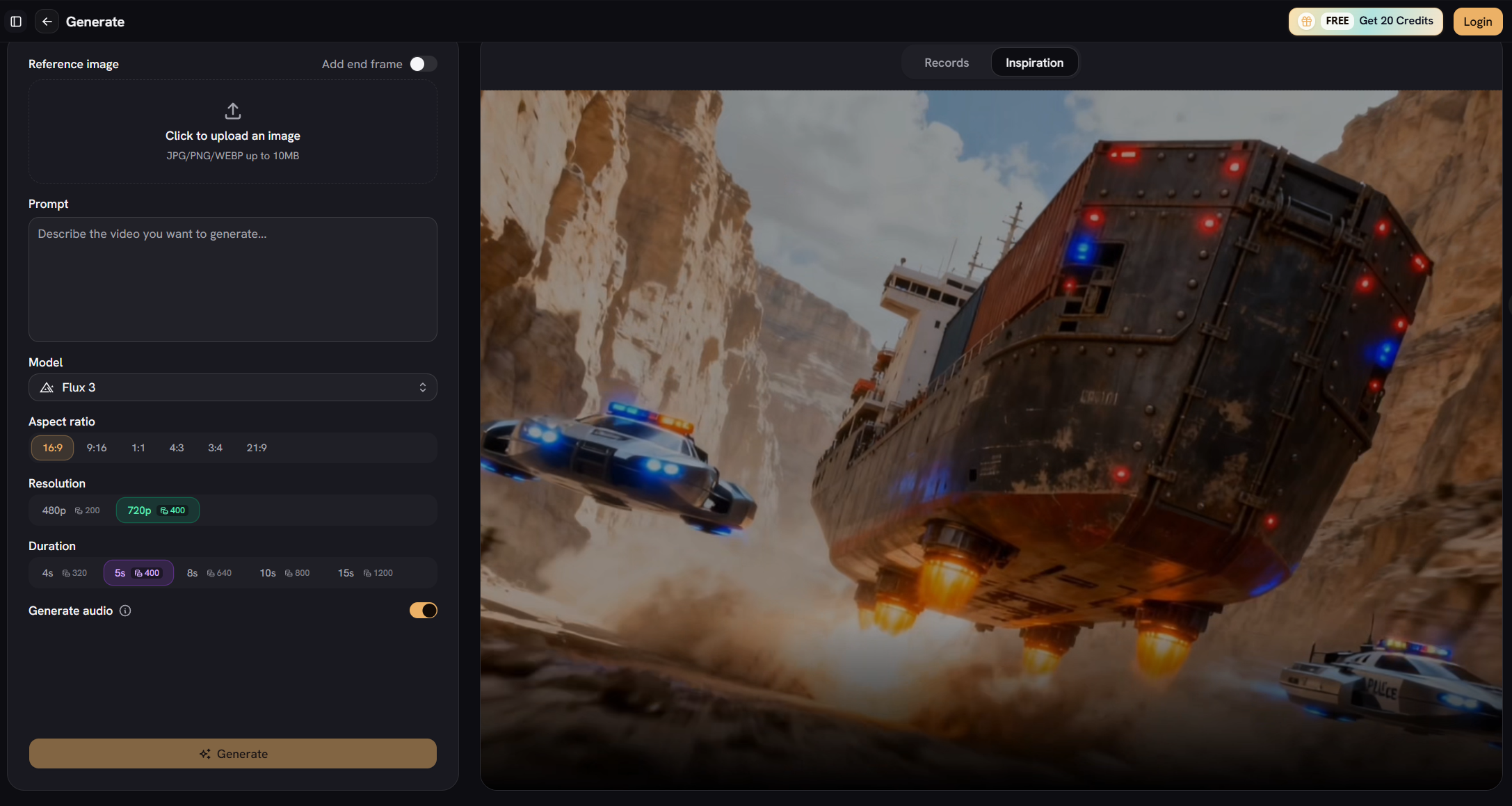The image size is (1512, 806).
Task: Focus the video prompt text area
Action: pyautogui.click(x=233, y=280)
